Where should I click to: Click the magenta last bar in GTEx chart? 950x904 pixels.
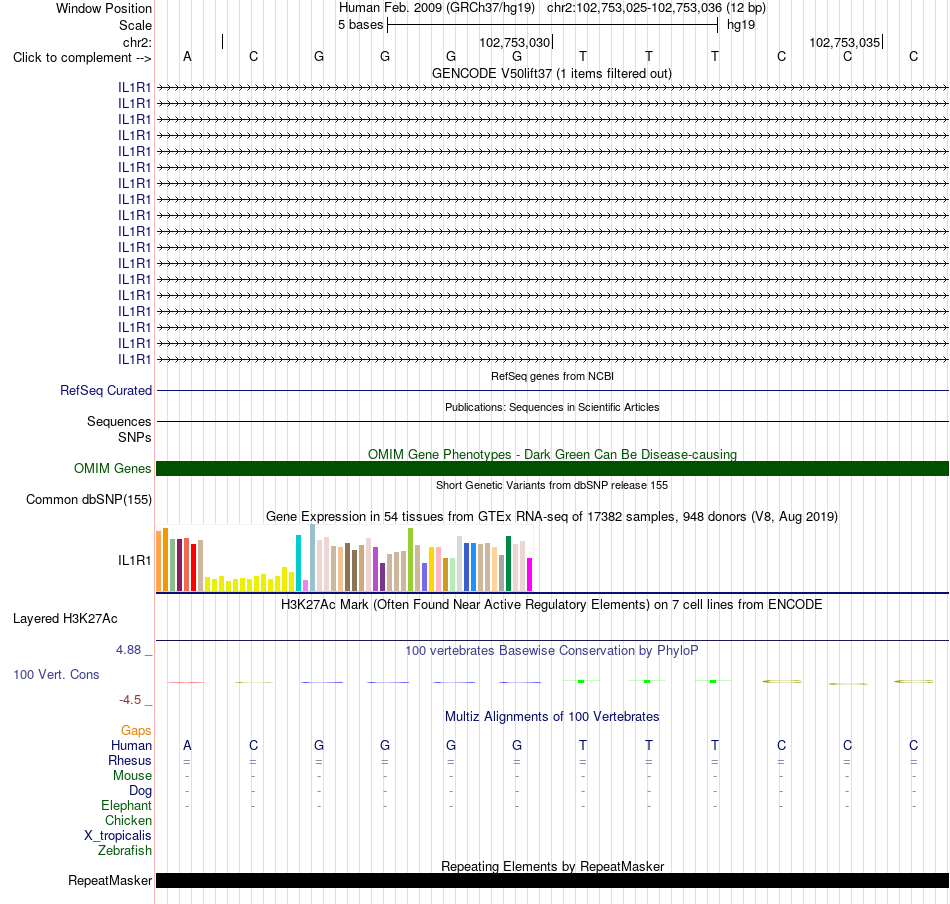[530, 574]
